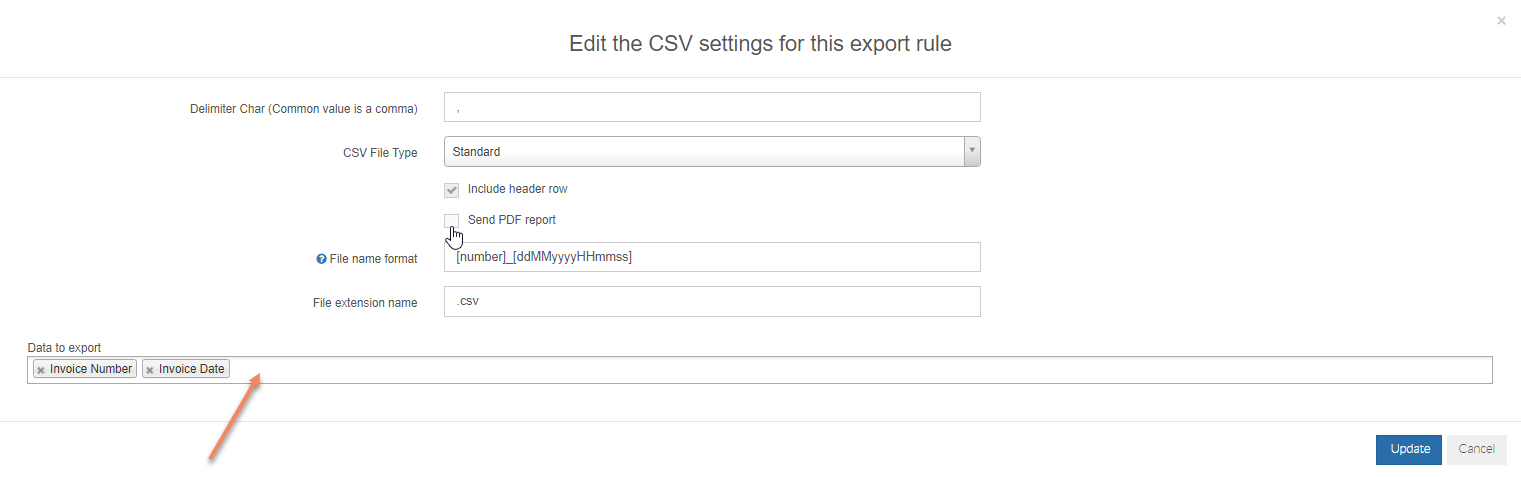Click the Update button
This screenshot has height=478, width=1521.
click(1409, 450)
